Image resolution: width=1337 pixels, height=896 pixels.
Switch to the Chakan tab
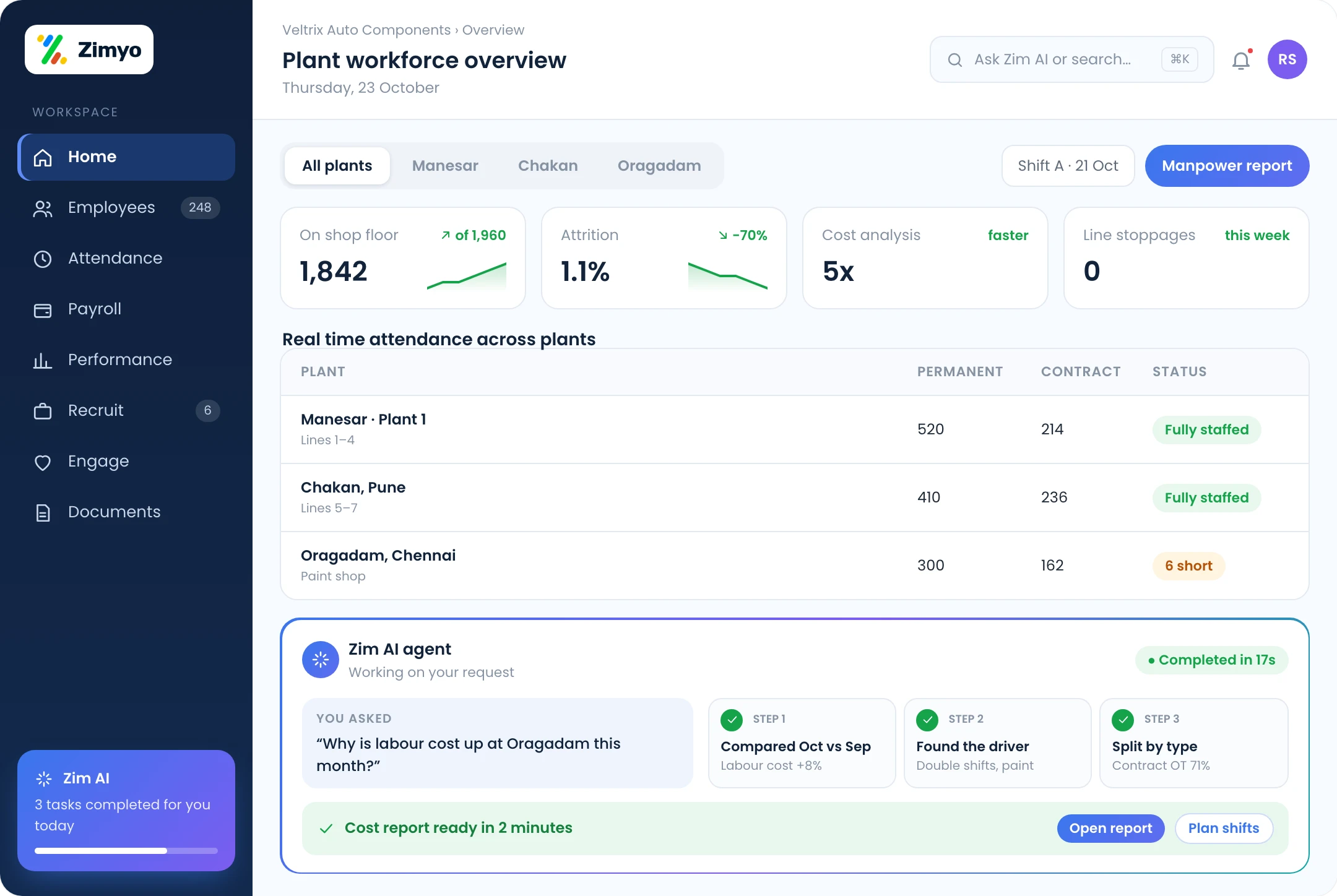(548, 166)
